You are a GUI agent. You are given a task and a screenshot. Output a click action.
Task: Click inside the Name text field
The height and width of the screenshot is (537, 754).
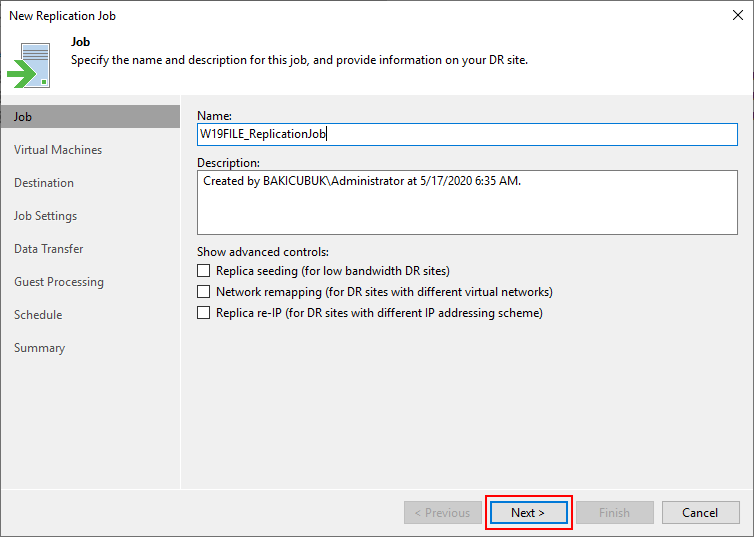[466, 134]
